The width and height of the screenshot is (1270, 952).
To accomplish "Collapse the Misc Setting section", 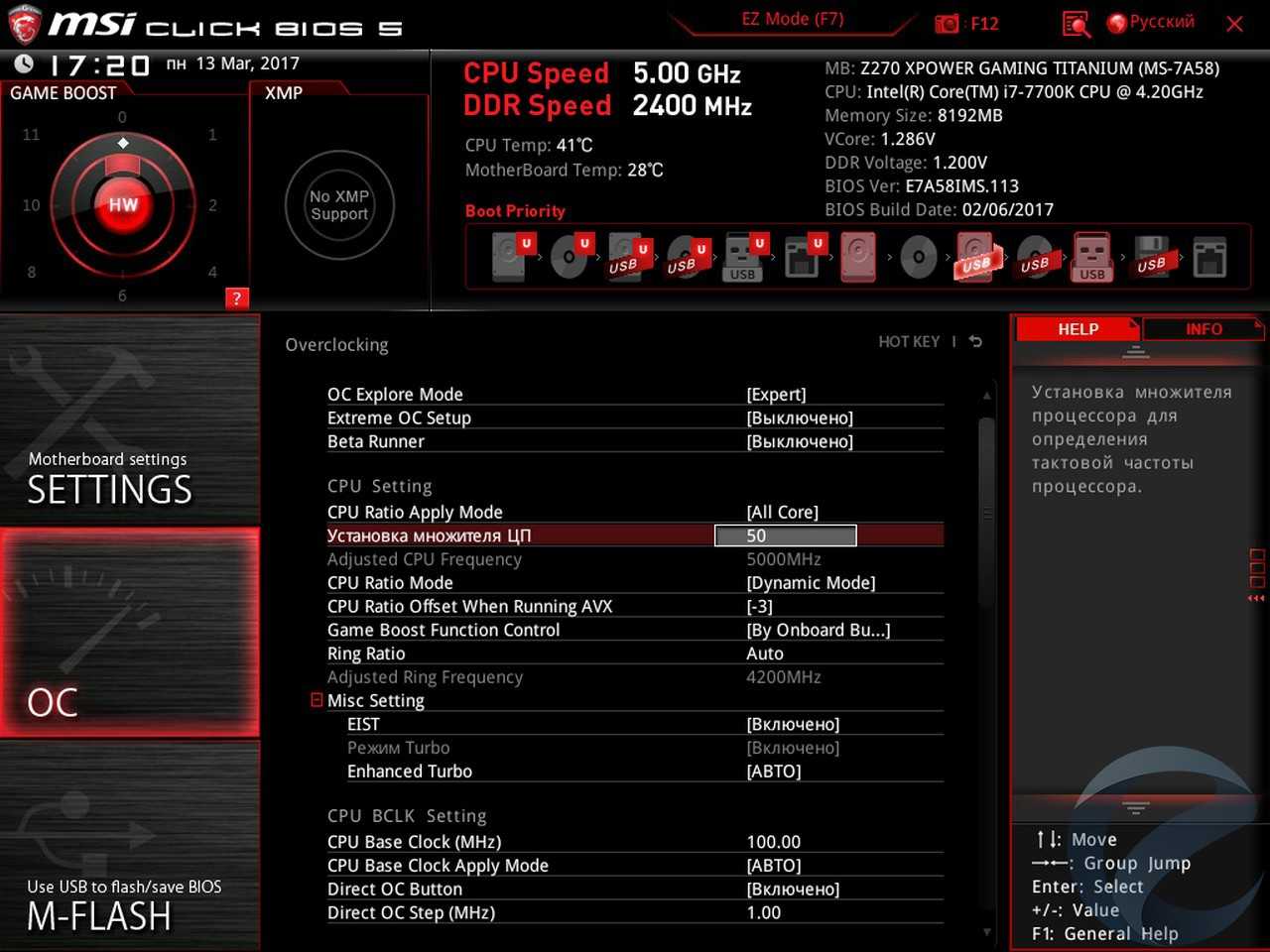I will tap(317, 700).
